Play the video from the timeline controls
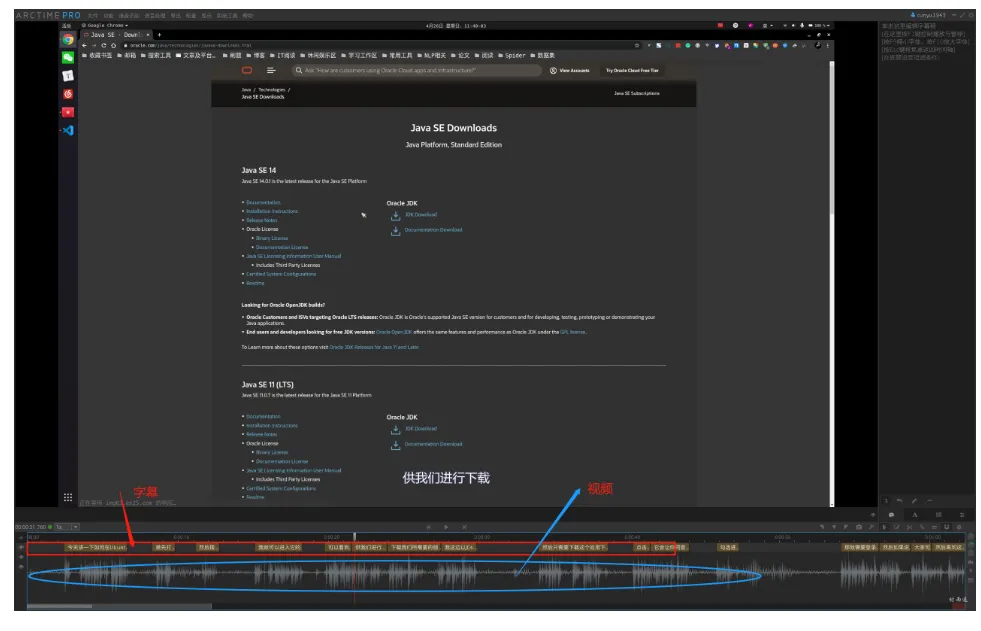This screenshot has height=631, width=981. (x=446, y=527)
